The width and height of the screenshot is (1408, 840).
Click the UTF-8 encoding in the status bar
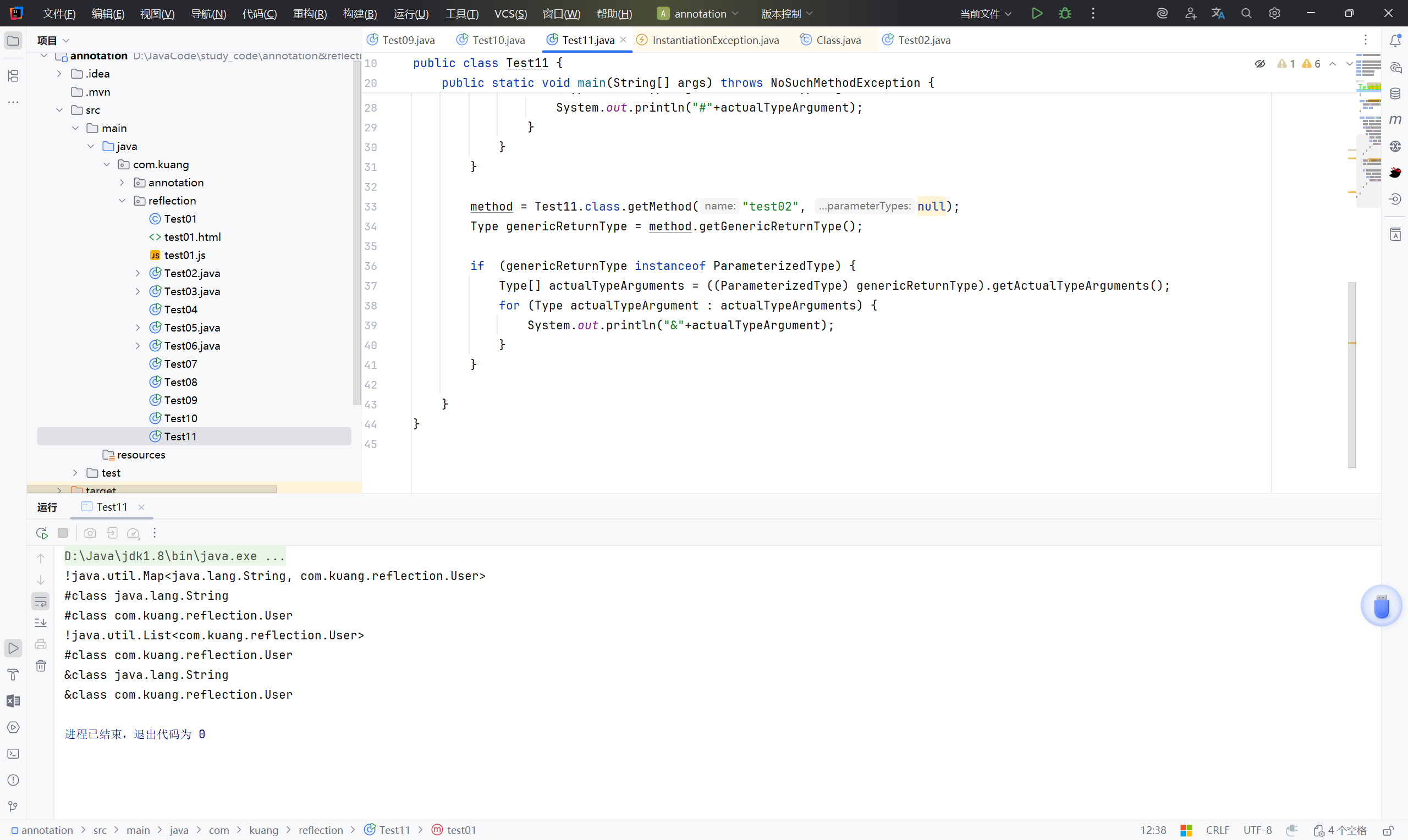tap(1257, 830)
